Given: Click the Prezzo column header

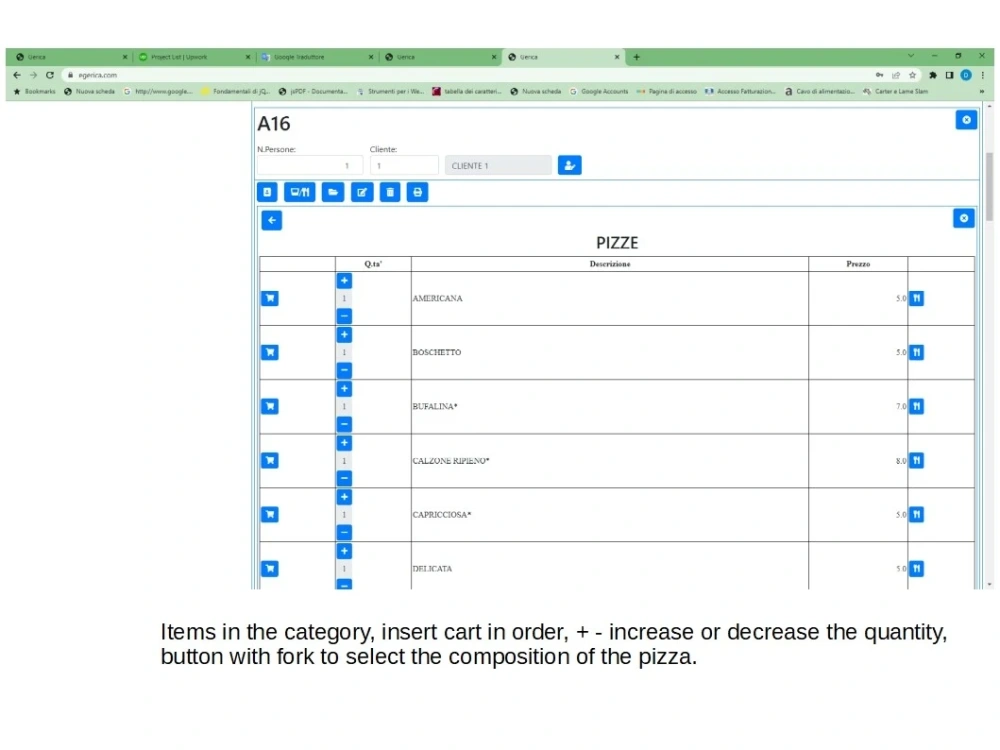Looking at the screenshot, I should [858, 263].
